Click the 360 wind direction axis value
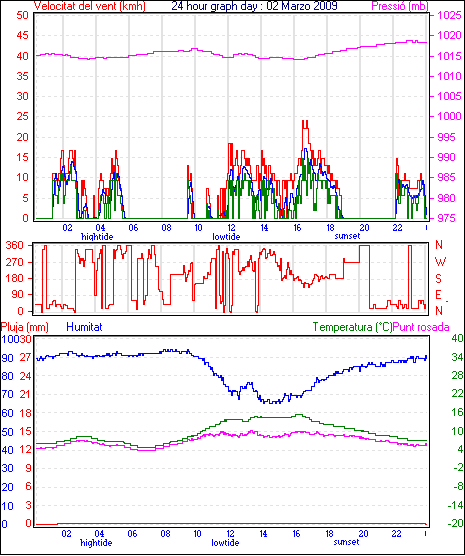Viewport: 465px width, 556px height. [x=15, y=245]
